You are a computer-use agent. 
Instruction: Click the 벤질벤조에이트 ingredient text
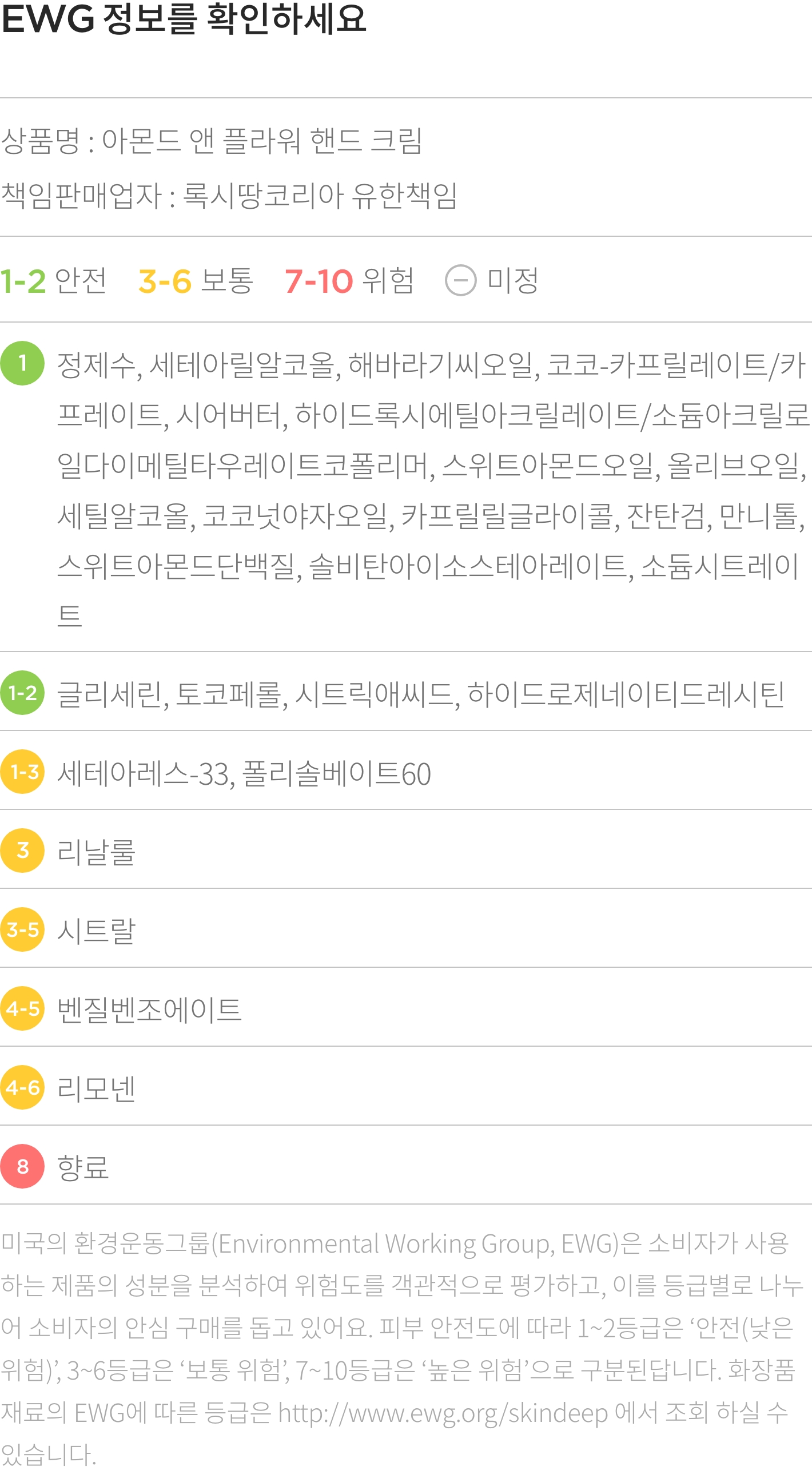(x=149, y=1009)
